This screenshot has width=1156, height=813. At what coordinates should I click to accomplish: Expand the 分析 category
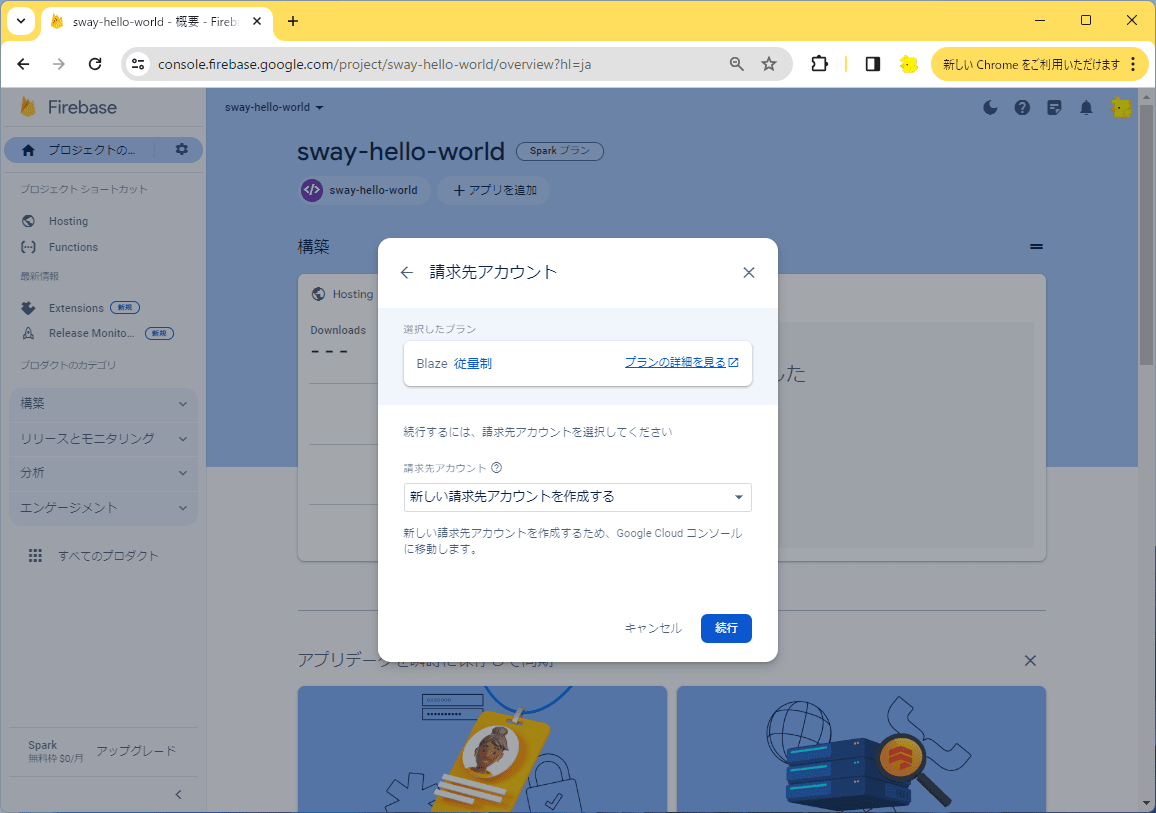pos(103,473)
